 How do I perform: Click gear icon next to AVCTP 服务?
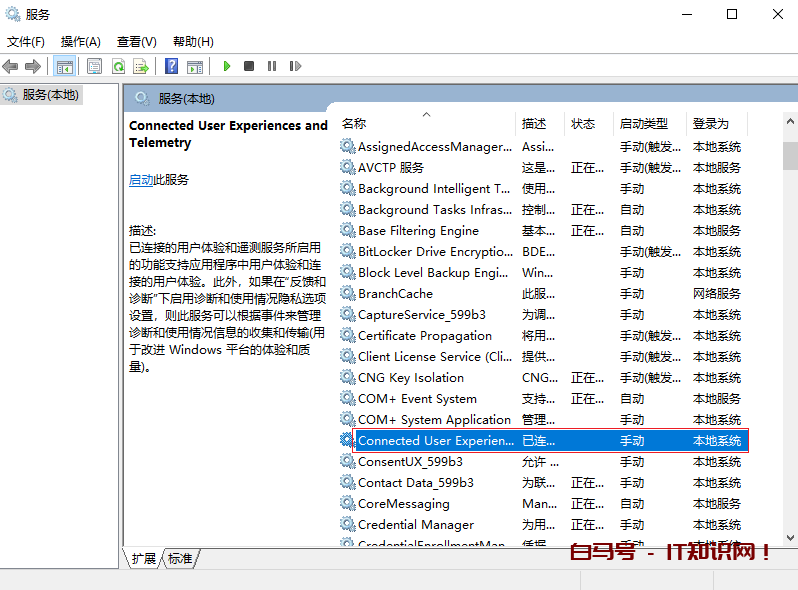pos(348,167)
